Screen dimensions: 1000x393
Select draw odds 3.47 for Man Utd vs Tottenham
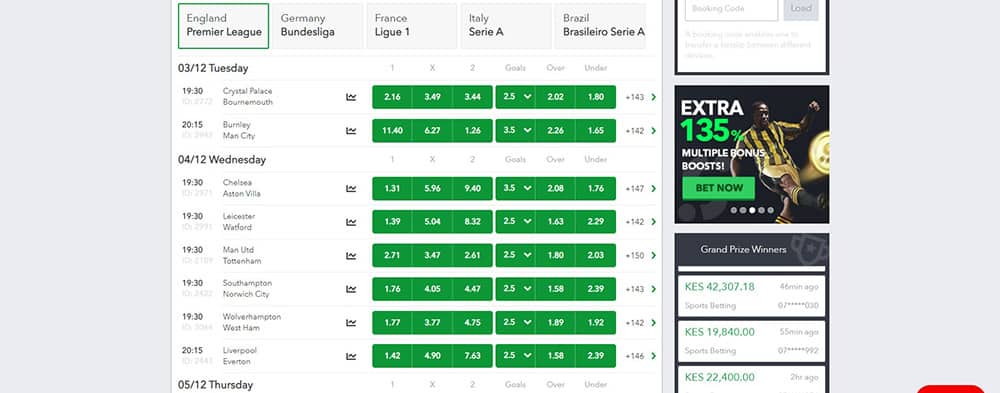coord(432,255)
